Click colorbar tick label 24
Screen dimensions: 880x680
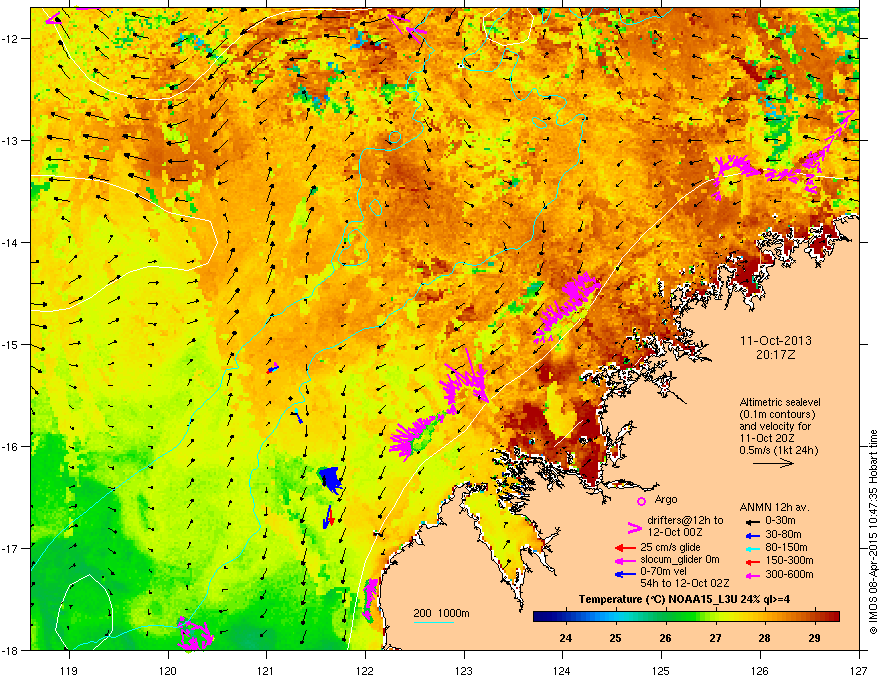(566, 638)
